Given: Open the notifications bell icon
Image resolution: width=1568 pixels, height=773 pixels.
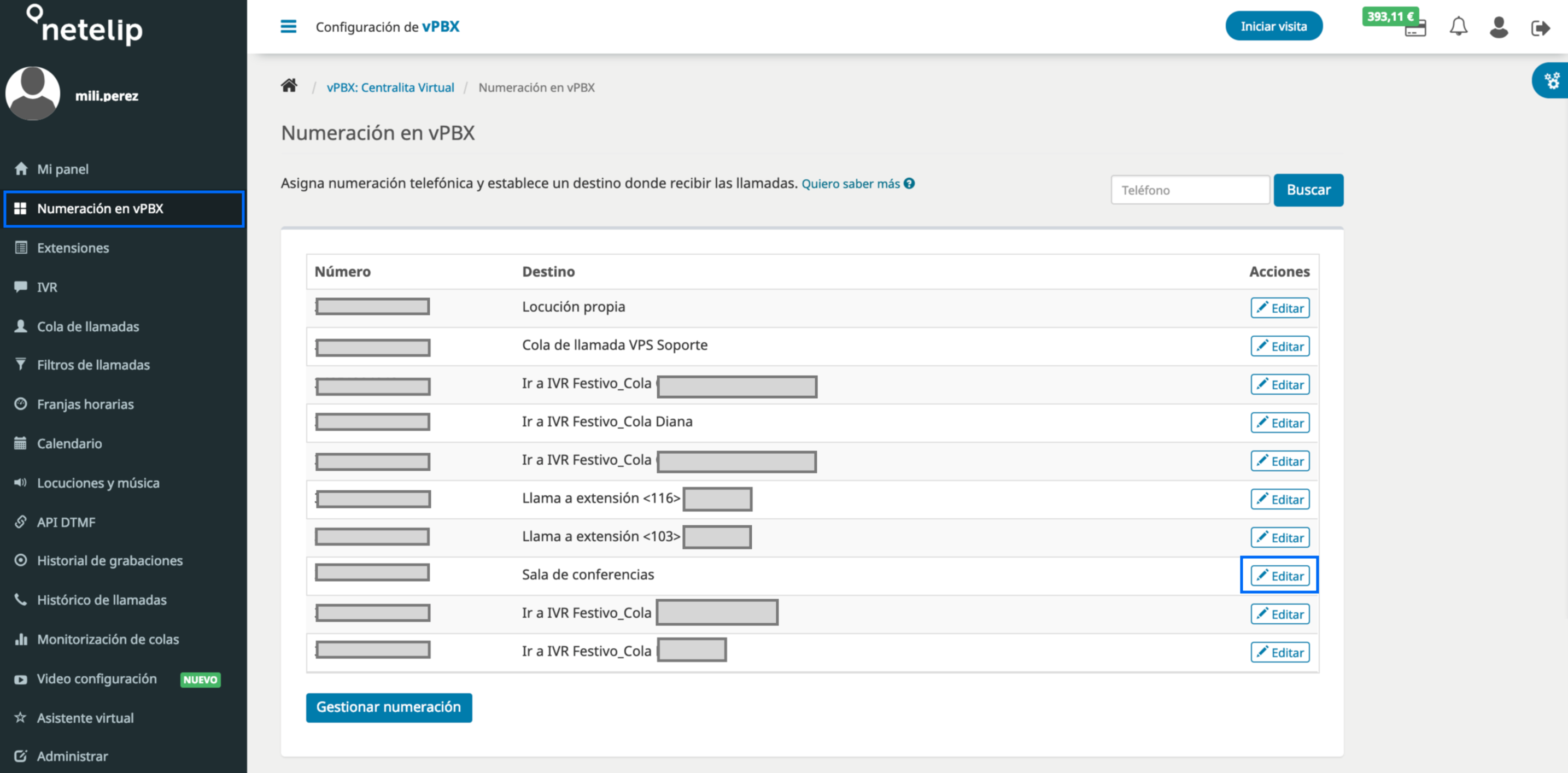Looking at the screenshot, I should (x=1459, y=26).
